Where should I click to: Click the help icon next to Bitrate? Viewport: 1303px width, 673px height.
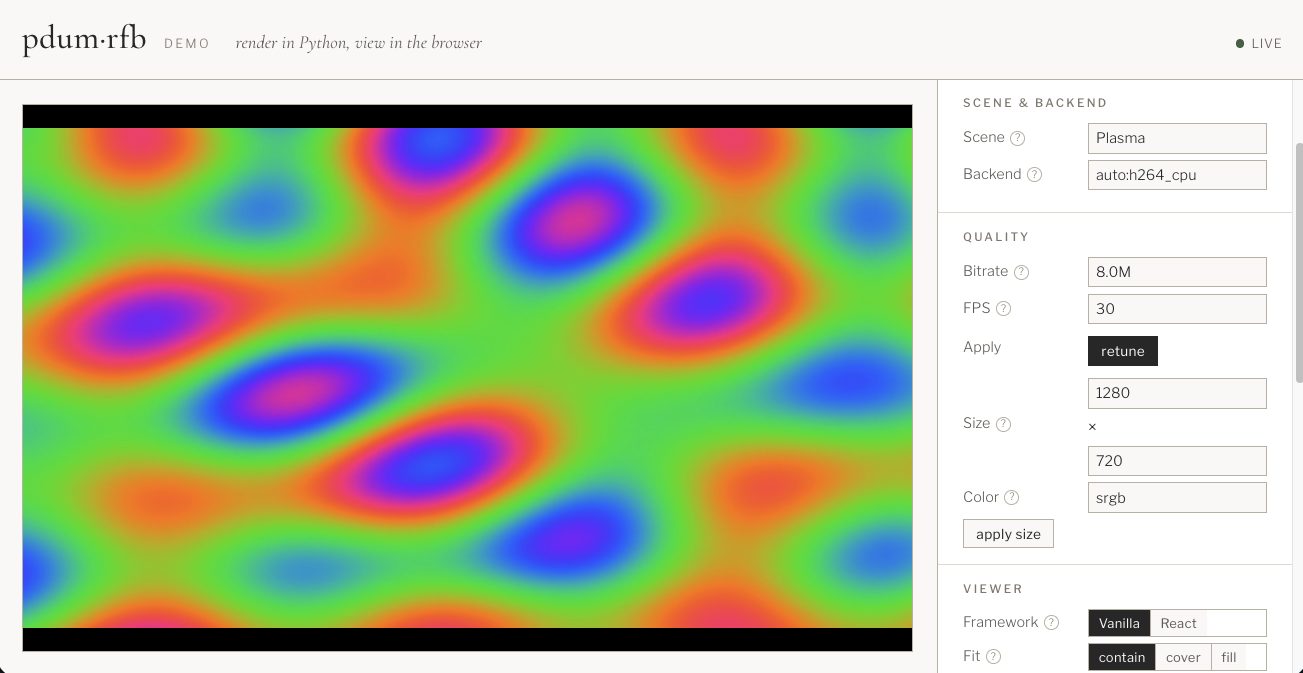1022,272
